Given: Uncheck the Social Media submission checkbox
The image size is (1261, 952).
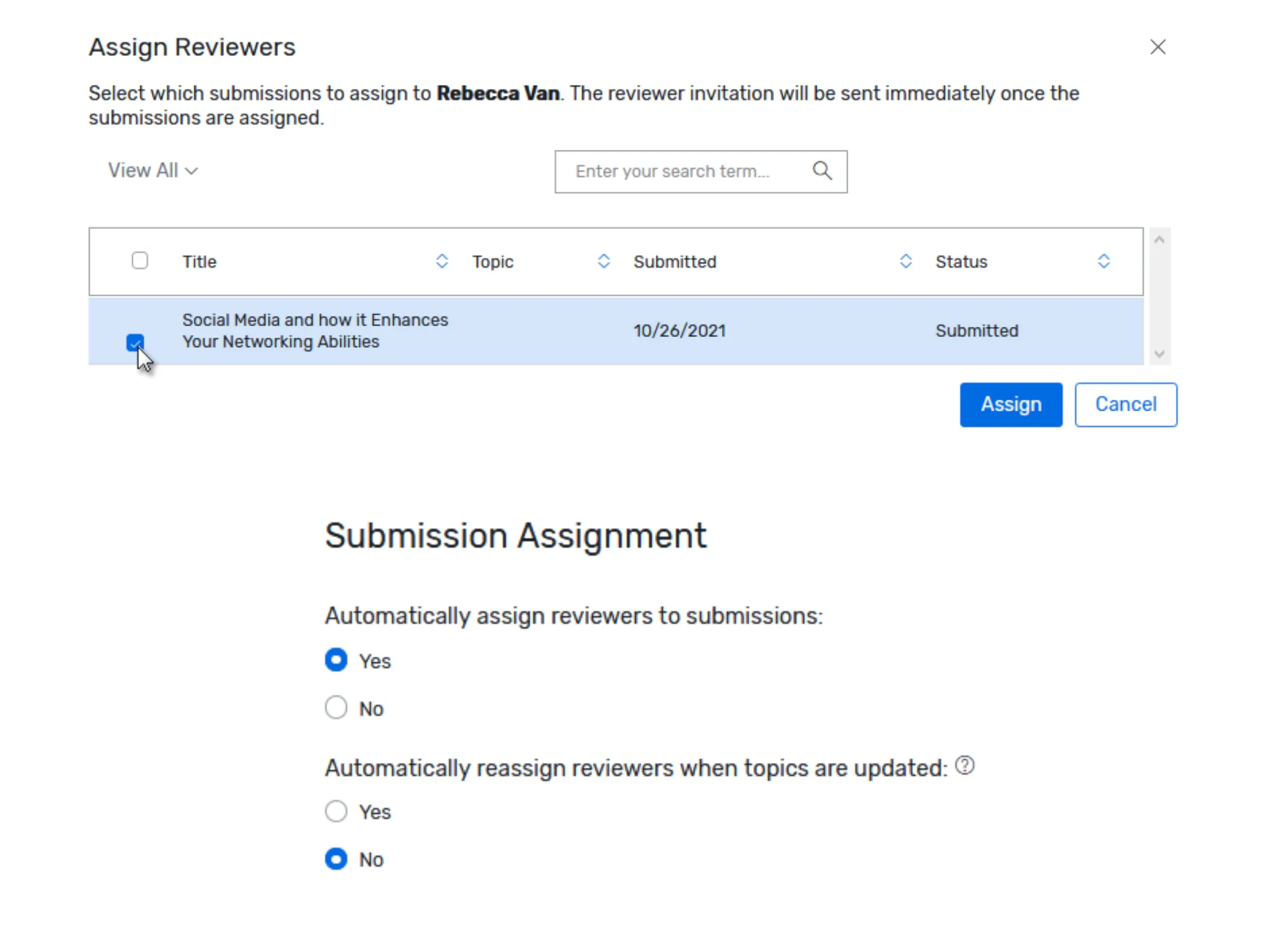Looking at the screenshot, I should click(x=135, y=342).
